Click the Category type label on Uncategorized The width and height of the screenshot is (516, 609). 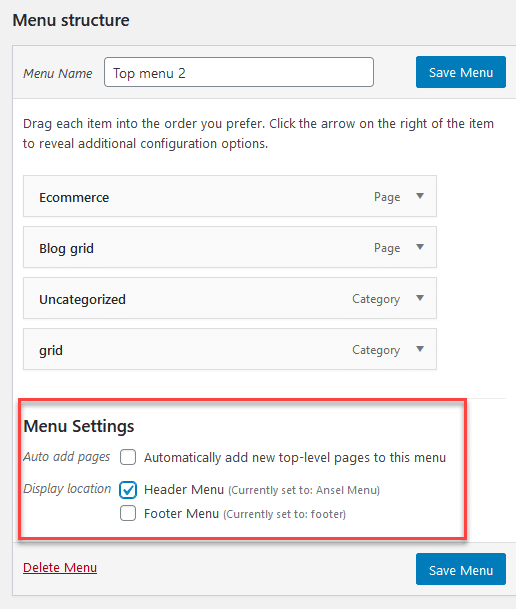(x=376, y=299)
